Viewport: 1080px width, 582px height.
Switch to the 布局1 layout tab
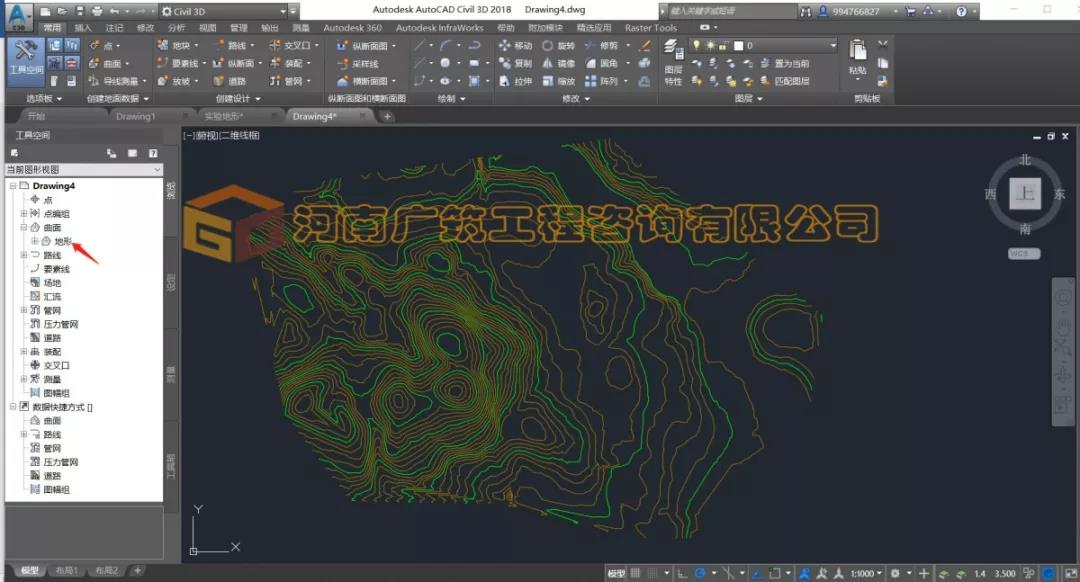pos(67,571)
